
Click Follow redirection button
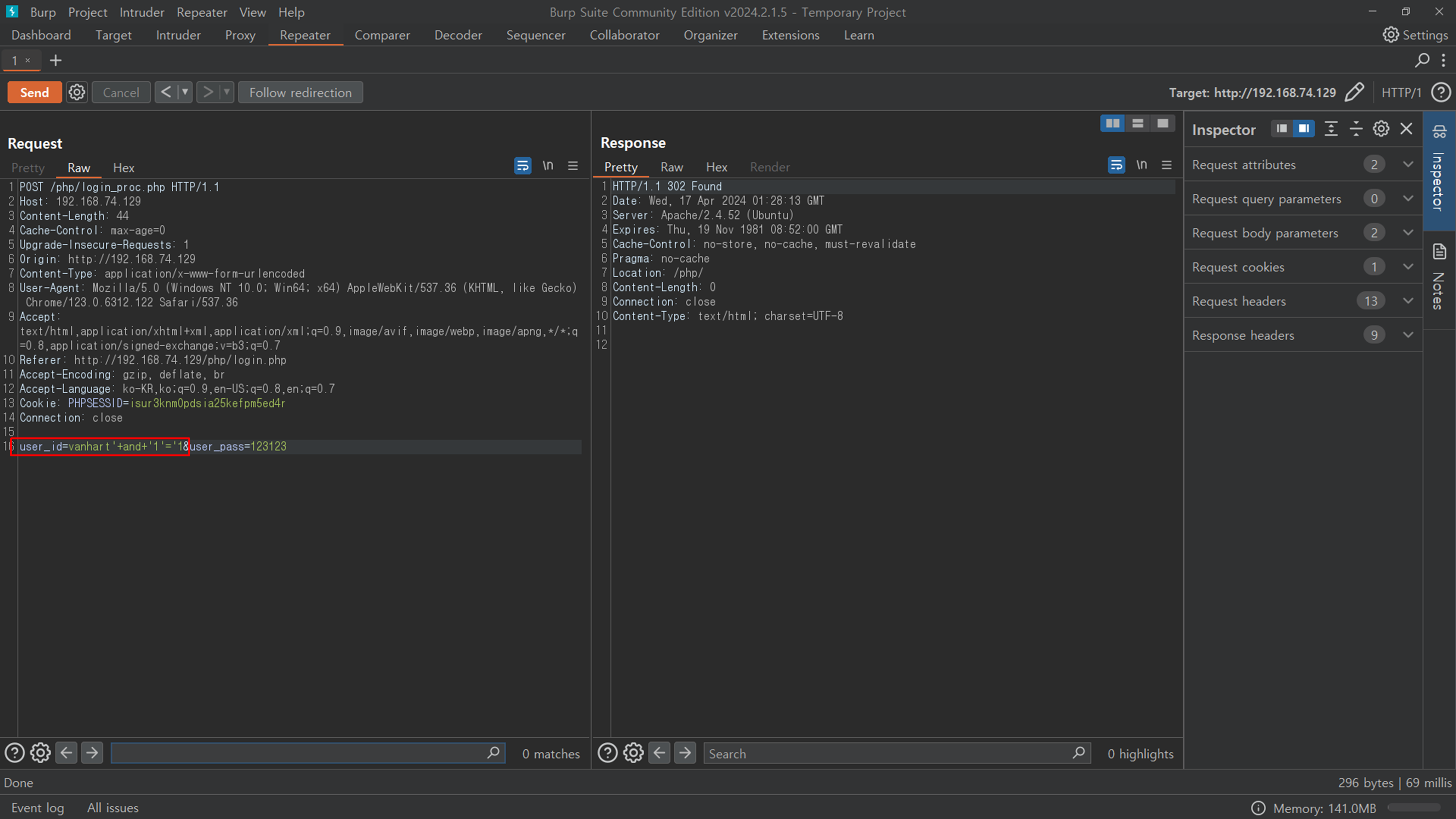(300, 92)
